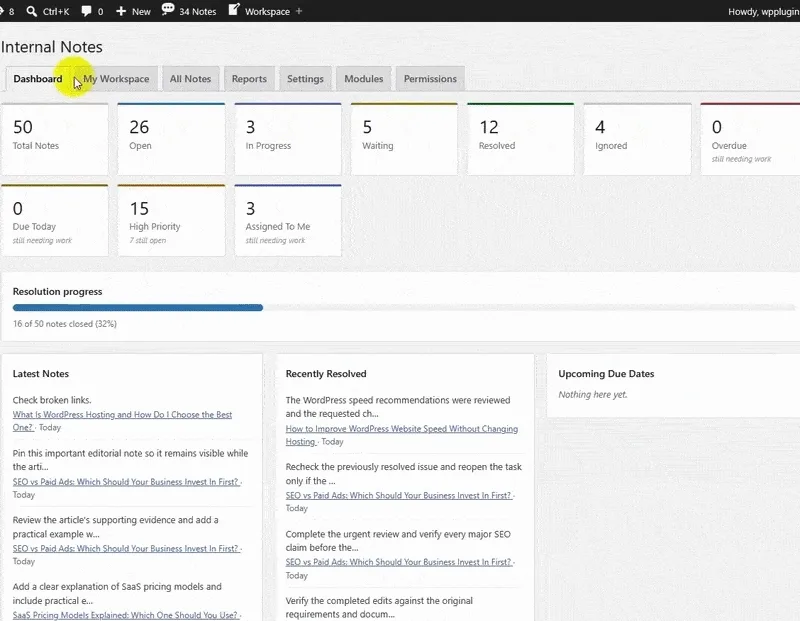The width and height of the screenshot is (800, 621).
Task: Open 'SaaS Pricing Models Explained' link
Action: pyautogui.click(x=125, y=615)
